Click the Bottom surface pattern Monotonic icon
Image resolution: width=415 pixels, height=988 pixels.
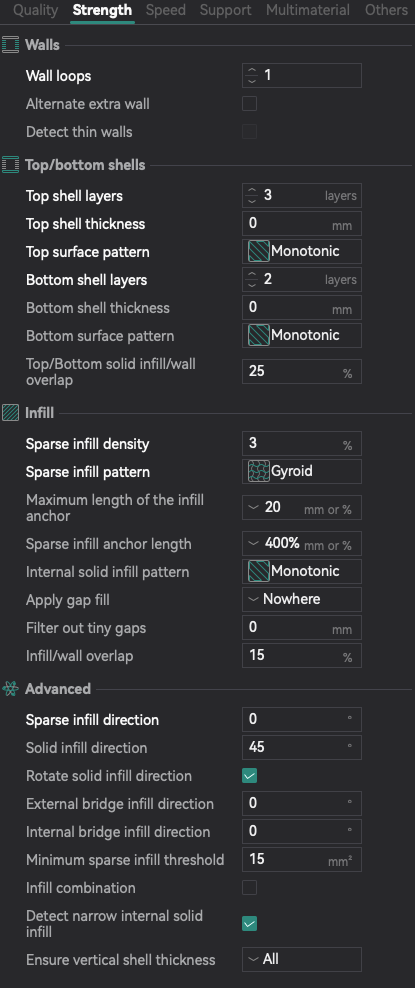[259, 335]
